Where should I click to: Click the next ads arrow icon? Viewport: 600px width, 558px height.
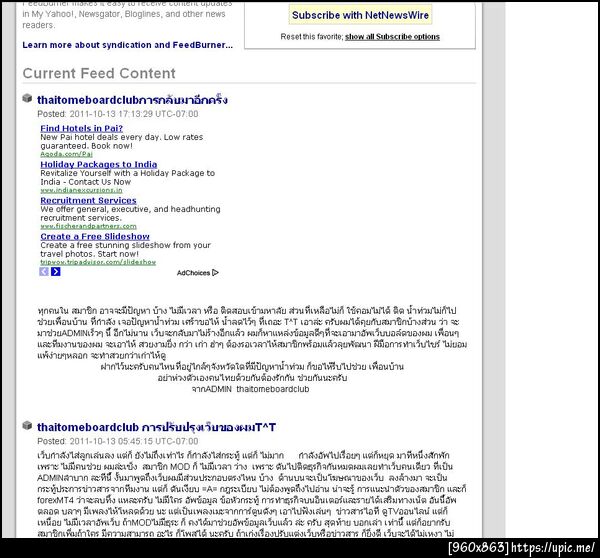coord(56,272)
